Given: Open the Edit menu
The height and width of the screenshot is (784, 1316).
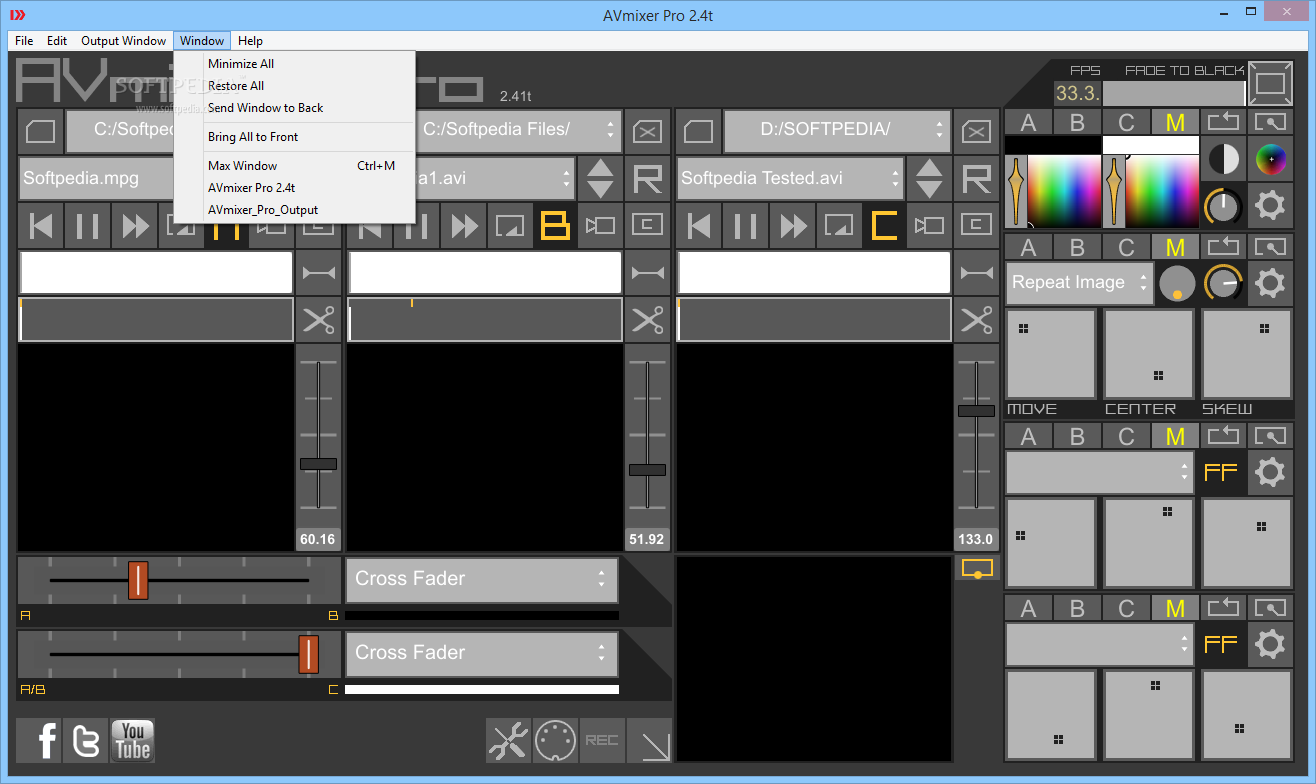Looking at the screenshot, I should pyautogui.click(x=57, y=41).
